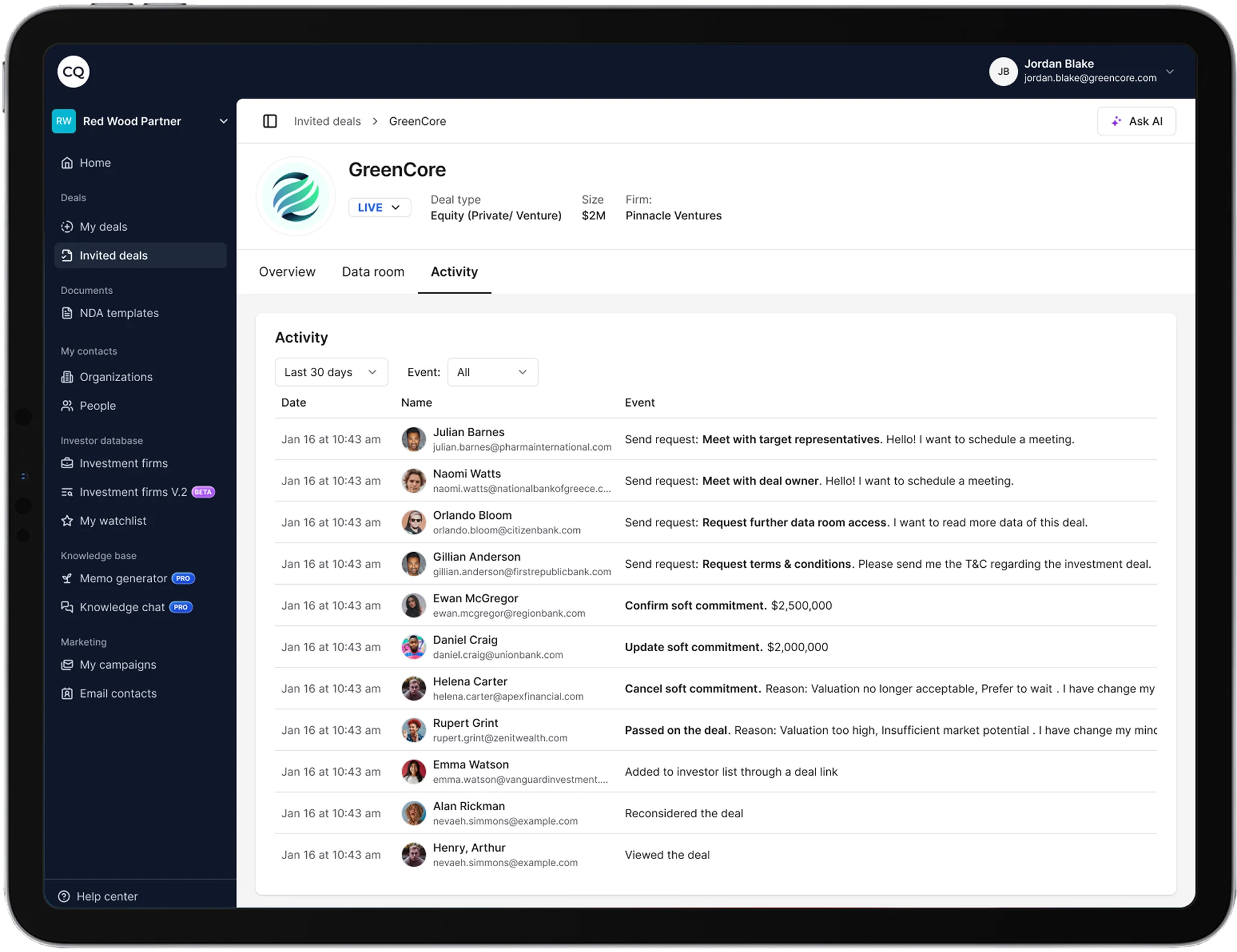Change the deal status via the LIVE dropdown
1237x952 pixels.
pyautogui.click(x=379, y=207)
